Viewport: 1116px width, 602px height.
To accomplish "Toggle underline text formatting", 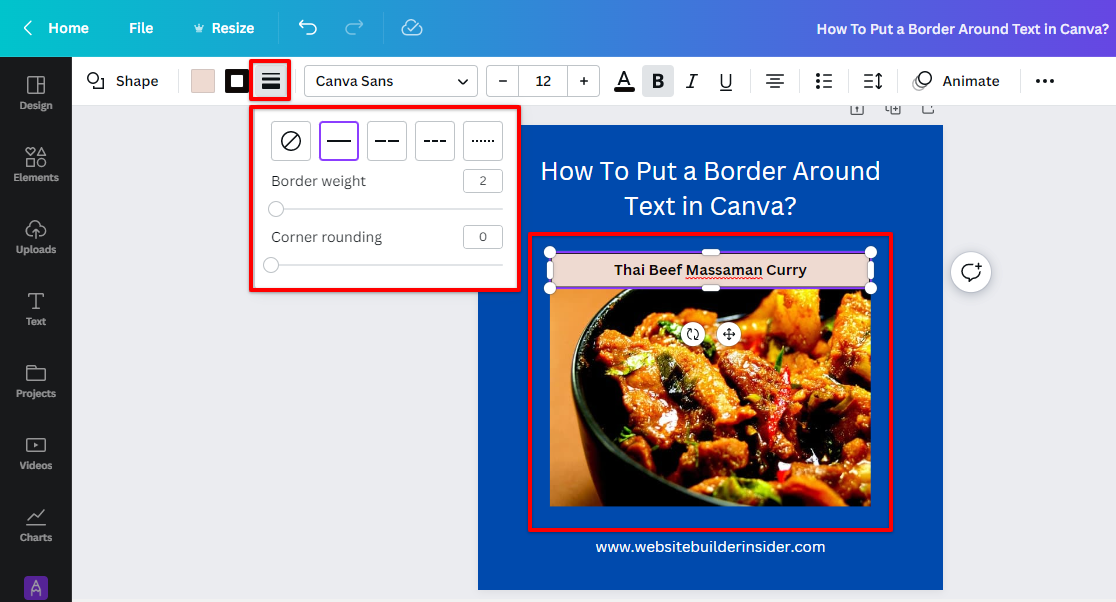I will point(726,81).
